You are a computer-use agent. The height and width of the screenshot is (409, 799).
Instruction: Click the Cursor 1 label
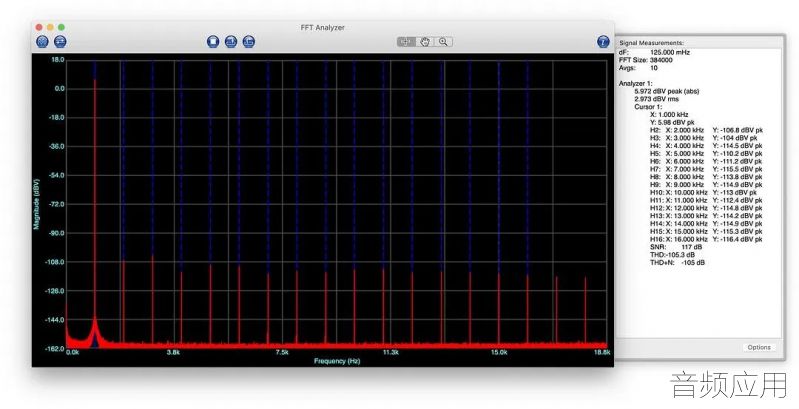647,107
